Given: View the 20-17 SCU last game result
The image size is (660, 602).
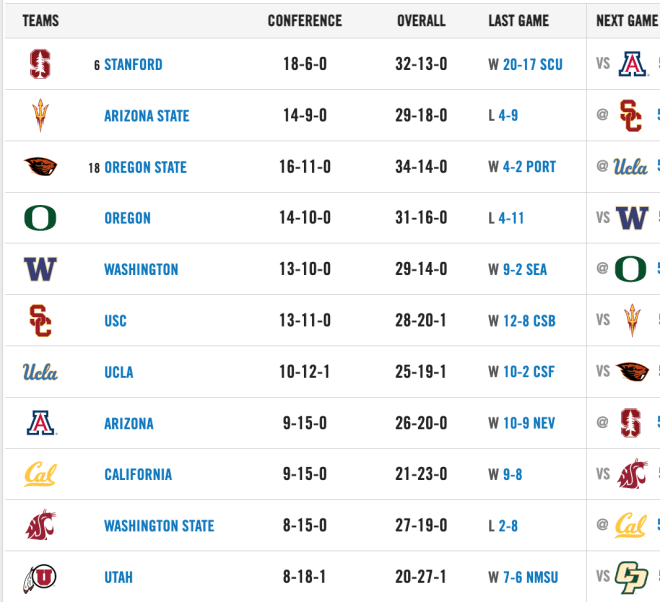Looking at the screenshot, I should (x=532, y=64).
